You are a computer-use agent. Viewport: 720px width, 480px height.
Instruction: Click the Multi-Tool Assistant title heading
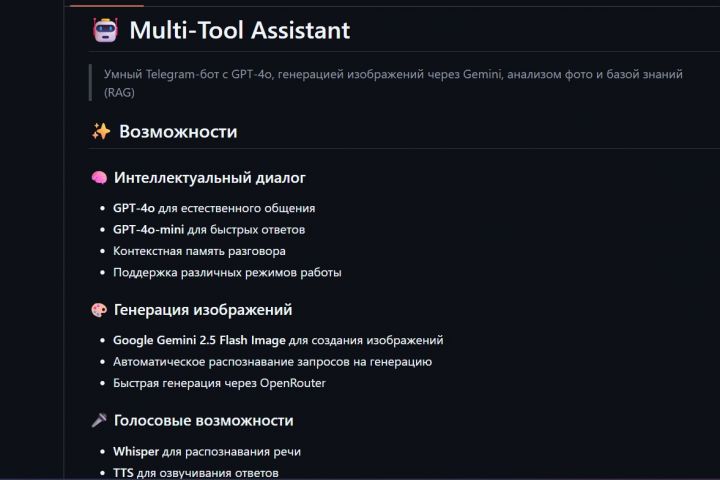point(240,30)
